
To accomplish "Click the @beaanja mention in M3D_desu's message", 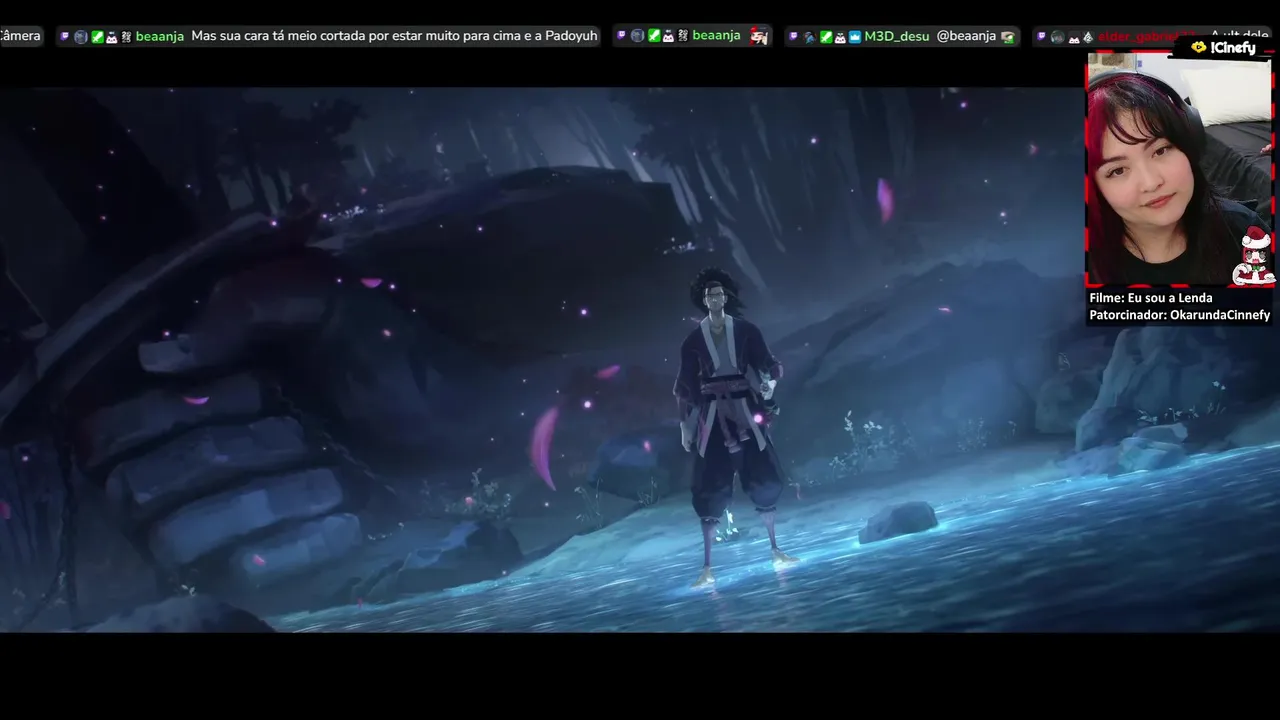I will [966, 36].
